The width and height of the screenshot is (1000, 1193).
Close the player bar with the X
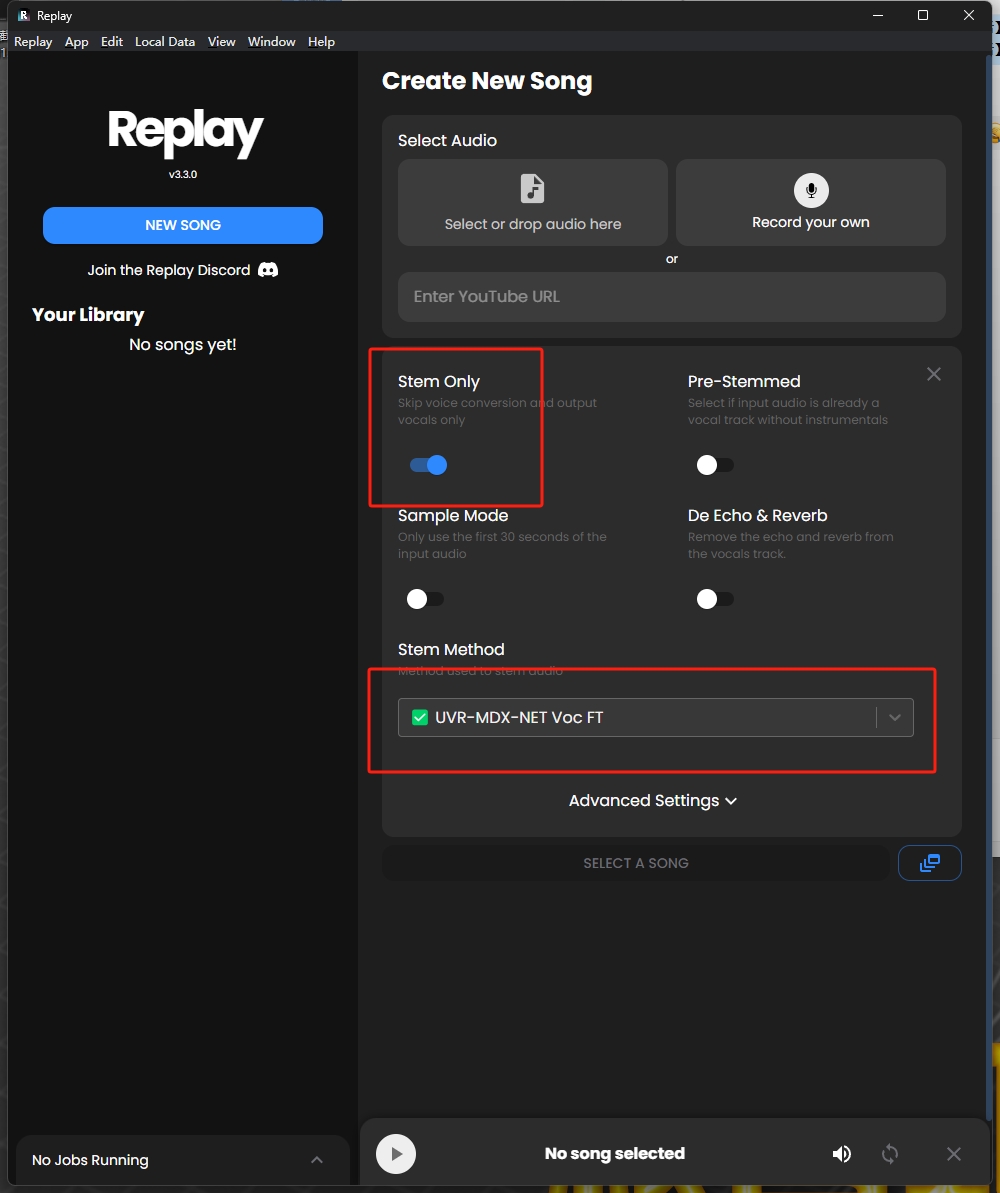(x=954, y=1154)
